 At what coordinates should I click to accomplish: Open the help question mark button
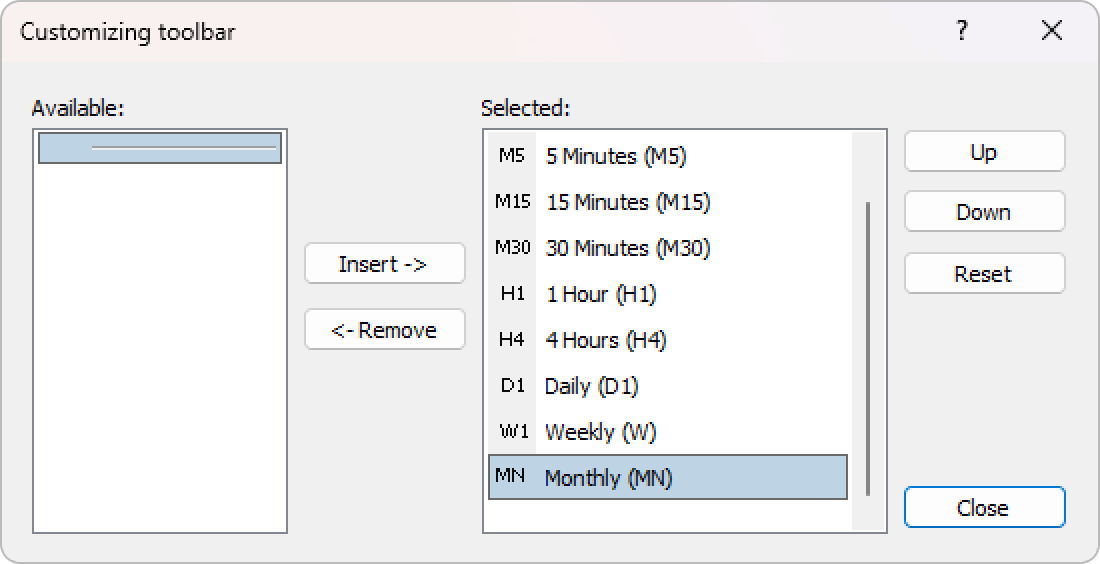coord(962,31)
